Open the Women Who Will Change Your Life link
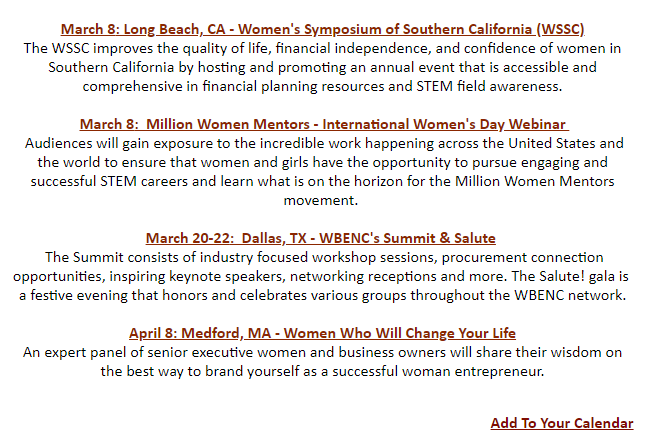The image size is (671, 442). pos(322,333)
